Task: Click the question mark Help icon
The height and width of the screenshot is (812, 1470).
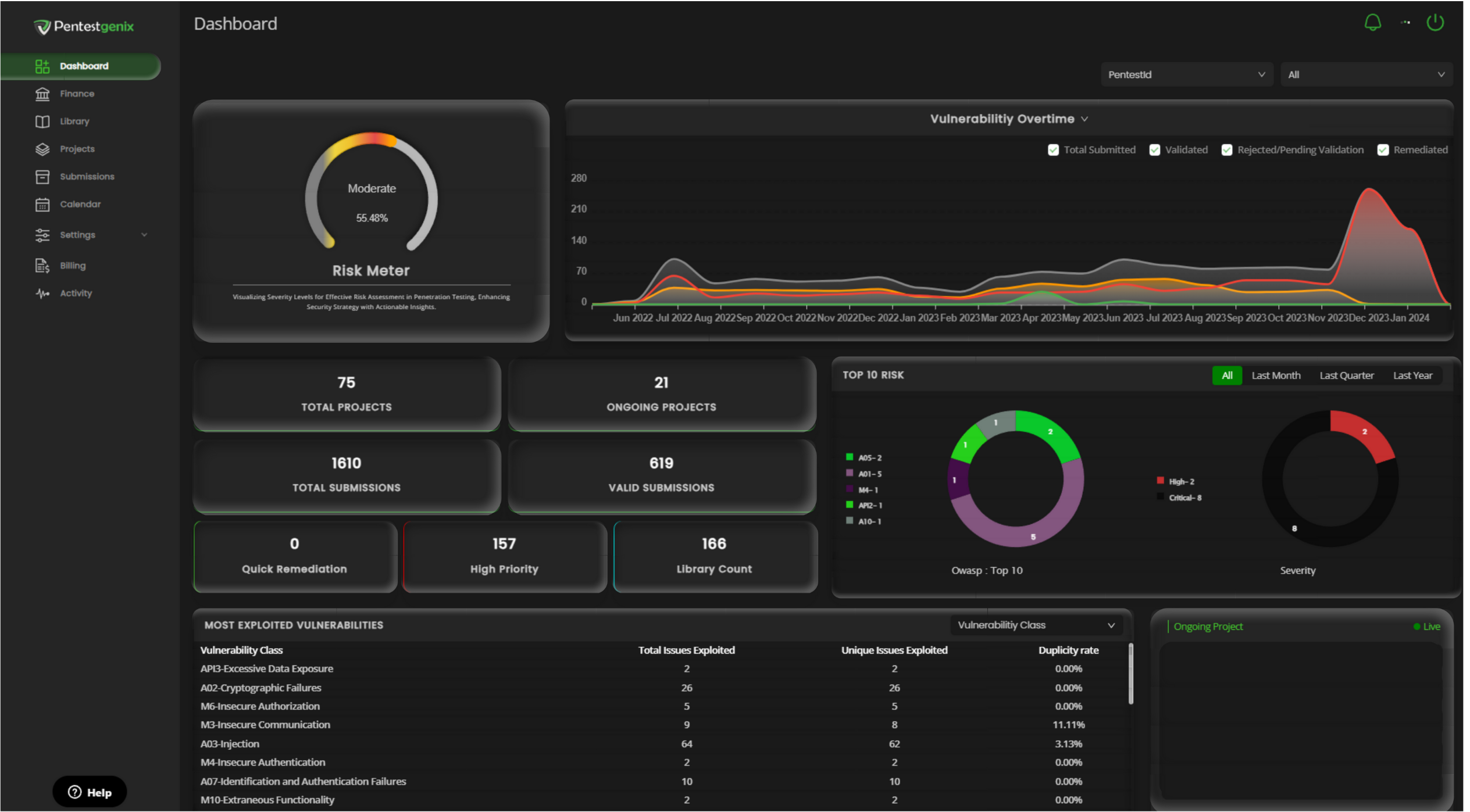Action: click(75, 792)
